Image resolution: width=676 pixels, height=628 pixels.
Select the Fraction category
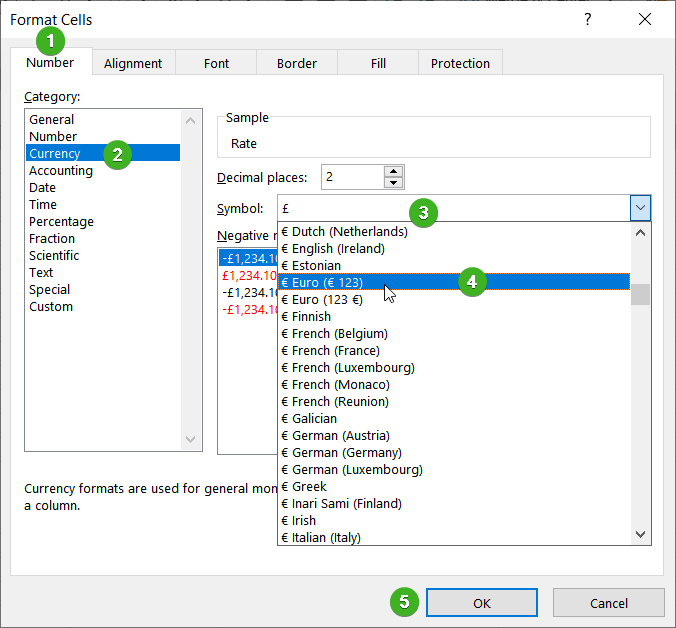103,238
